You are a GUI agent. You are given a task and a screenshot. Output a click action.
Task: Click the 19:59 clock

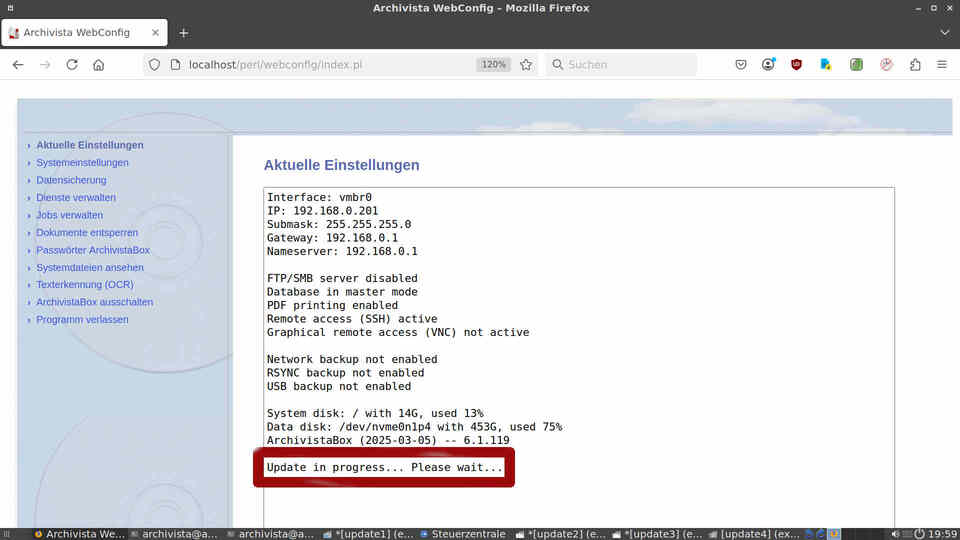[x=943, y=534]
